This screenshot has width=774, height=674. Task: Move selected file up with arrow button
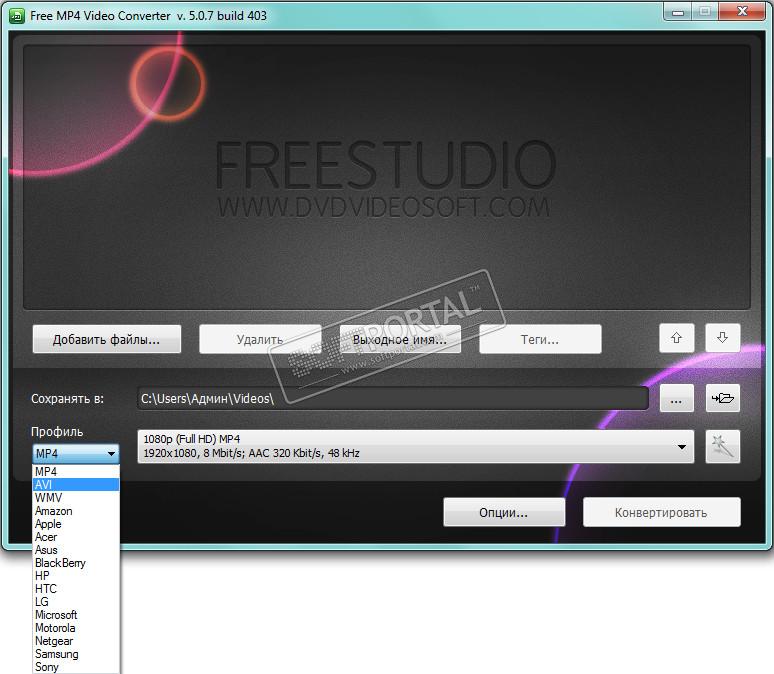[676, 338]
